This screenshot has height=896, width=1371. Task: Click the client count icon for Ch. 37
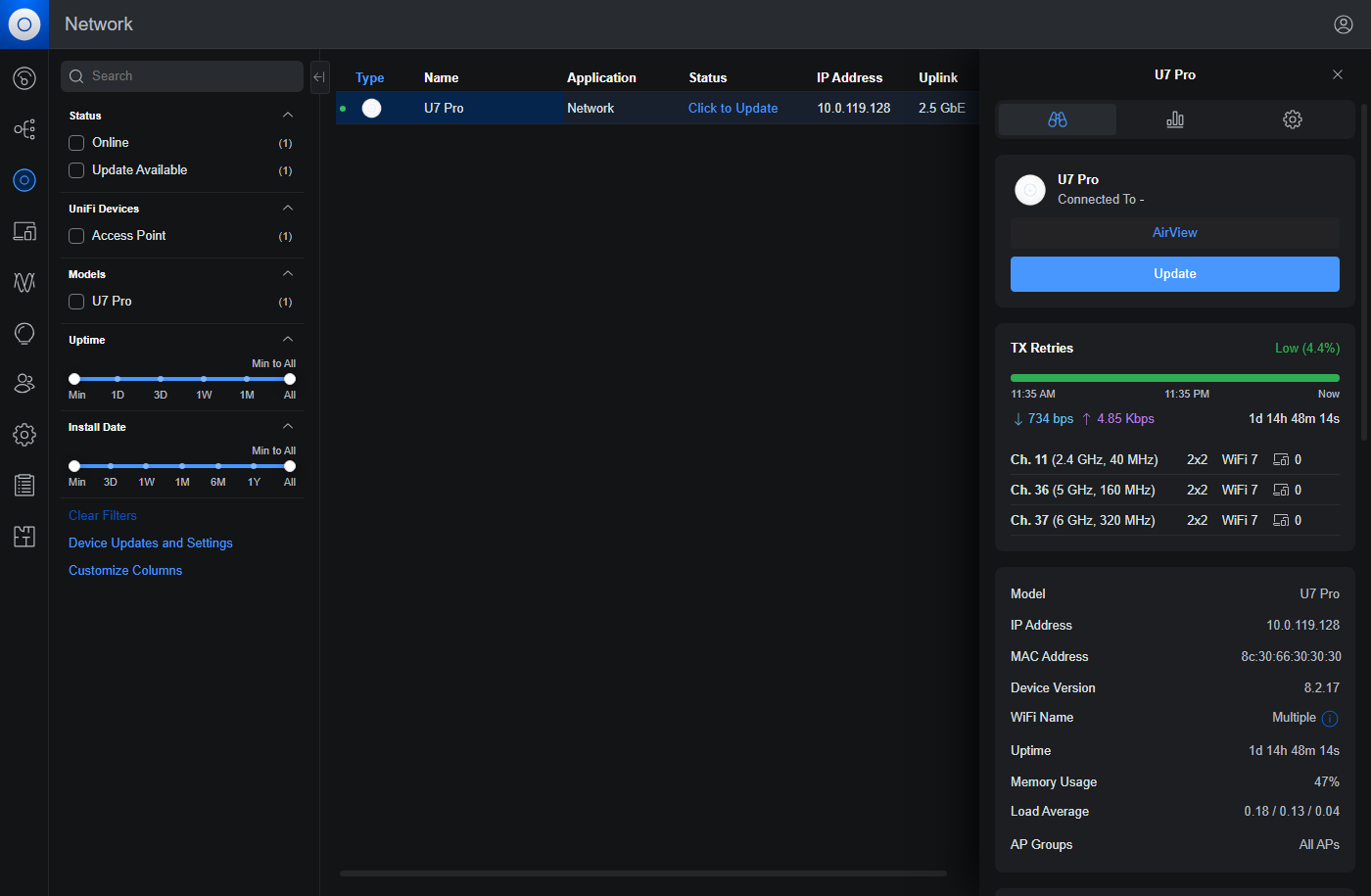pyautogui.click(x=1281, y=521)
